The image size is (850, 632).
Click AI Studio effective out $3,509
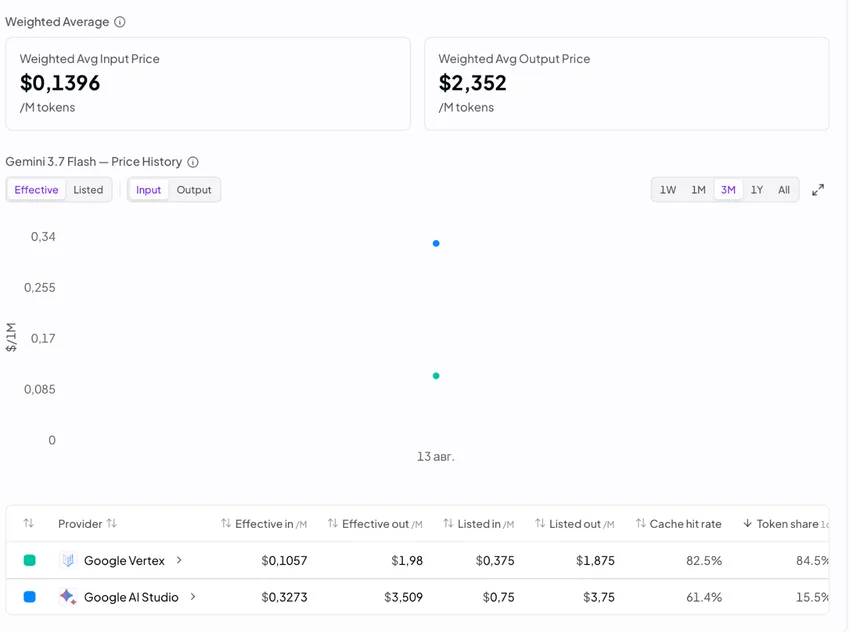pyautogui.click(x=403, y=597)
